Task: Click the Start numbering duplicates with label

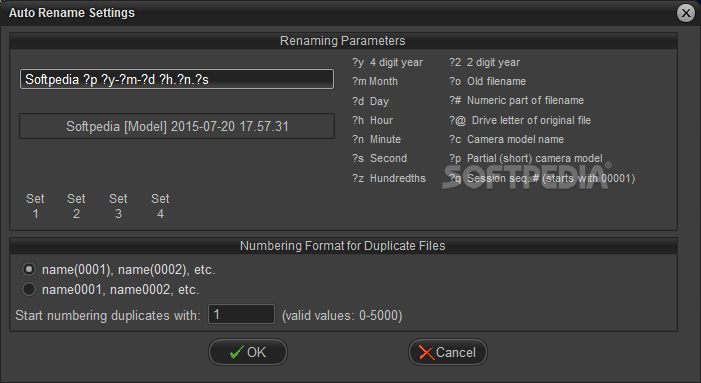Action: [108, 316]
